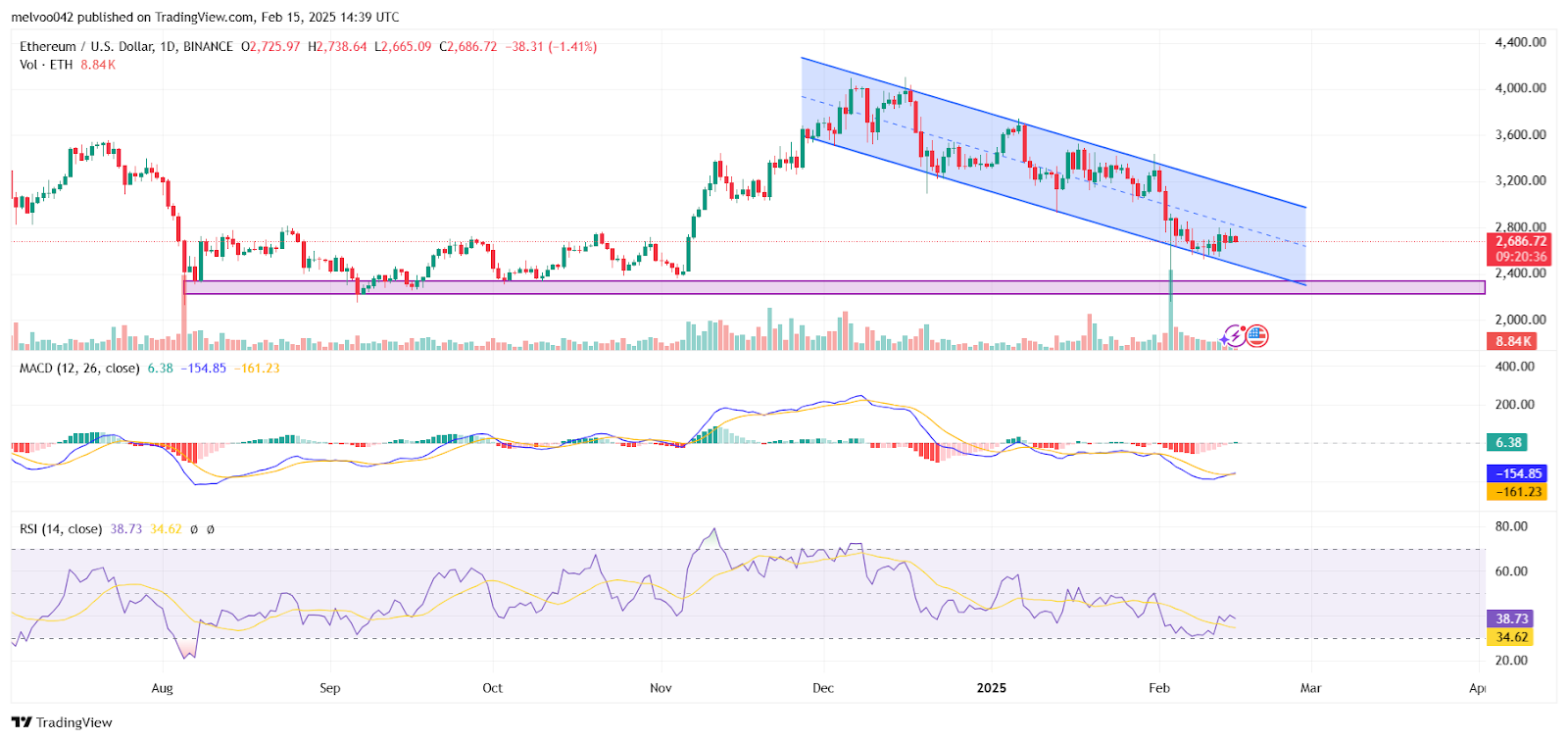Click the 4,000.00 price axis label

1520,88
